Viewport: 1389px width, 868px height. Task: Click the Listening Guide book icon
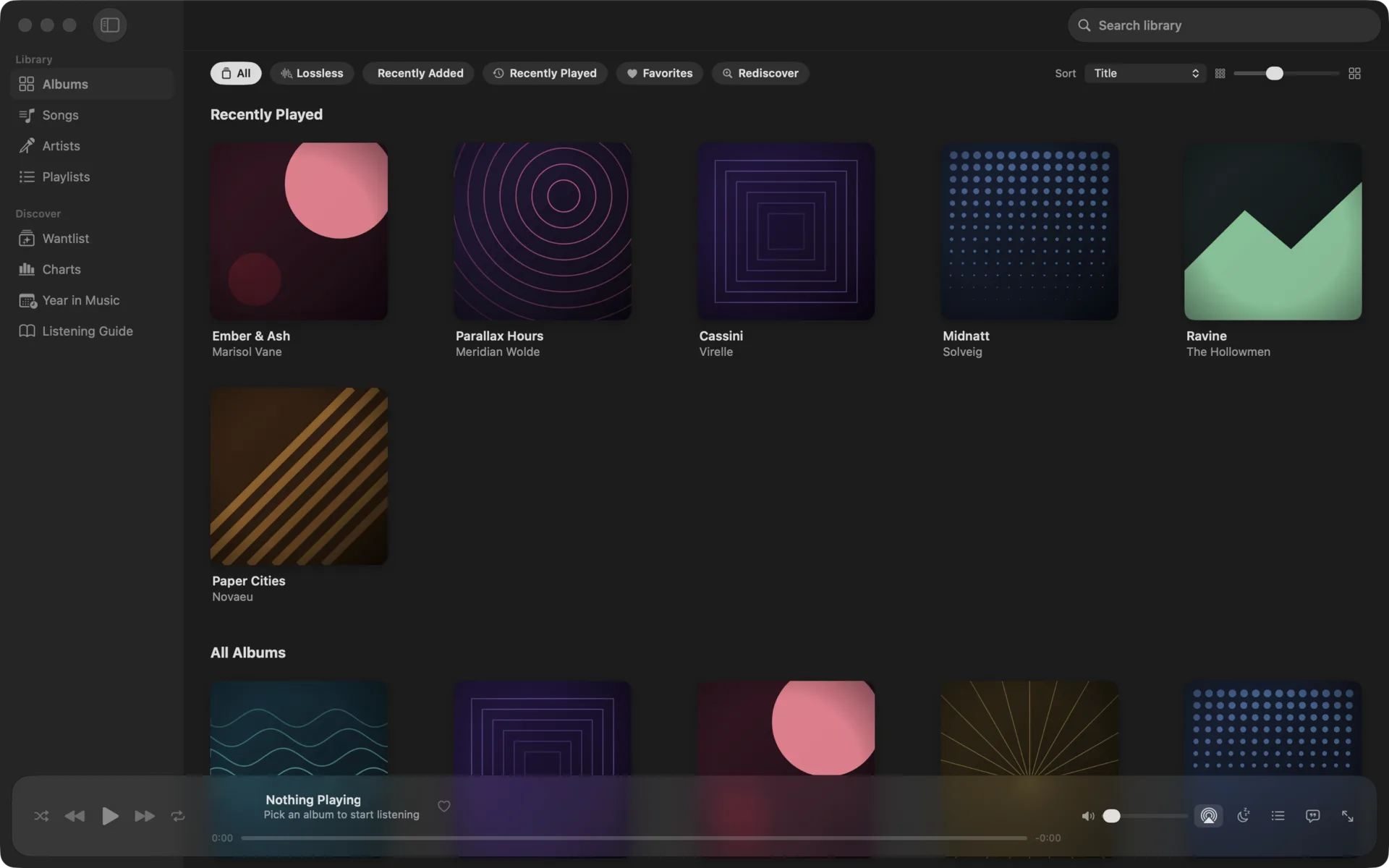pyautogui.click(x=27, y=331)
